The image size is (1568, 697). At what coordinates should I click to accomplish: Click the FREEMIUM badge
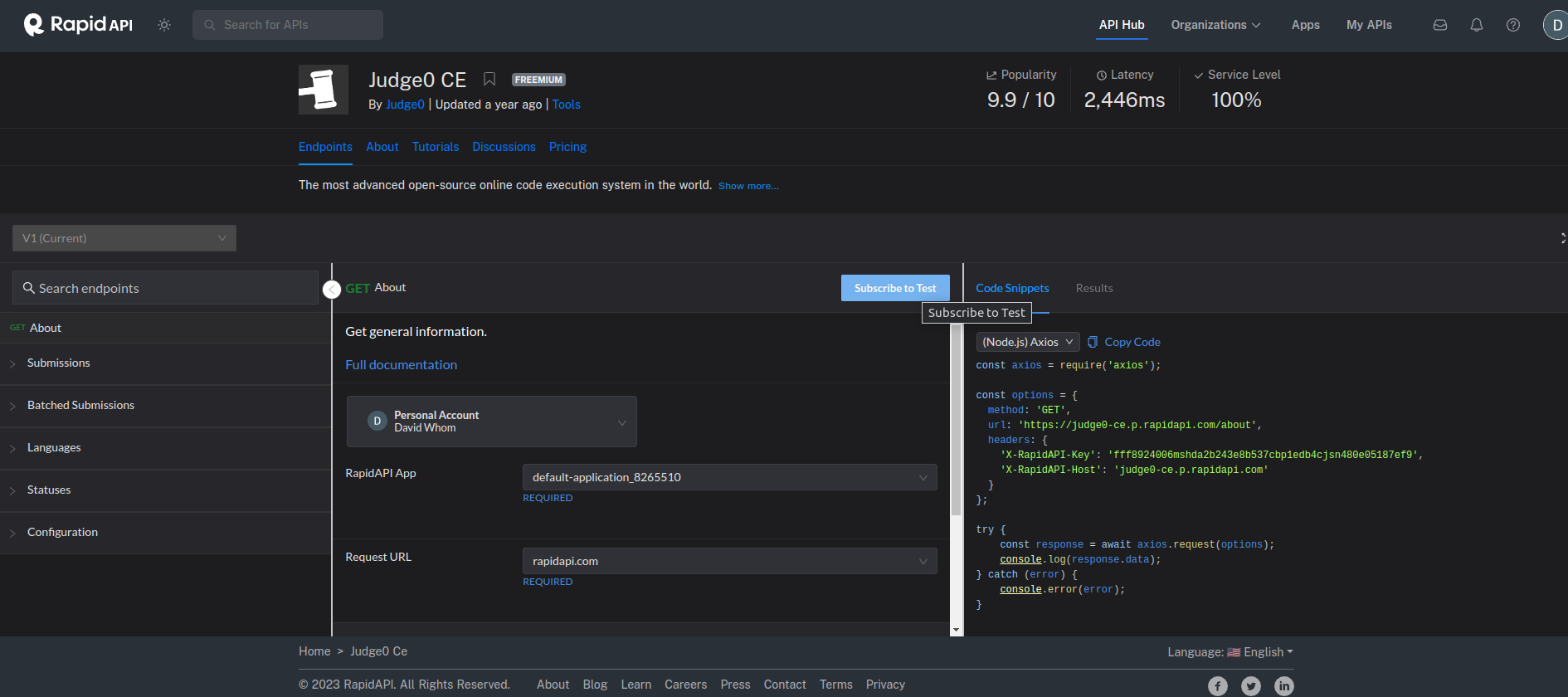click(538, 80)
